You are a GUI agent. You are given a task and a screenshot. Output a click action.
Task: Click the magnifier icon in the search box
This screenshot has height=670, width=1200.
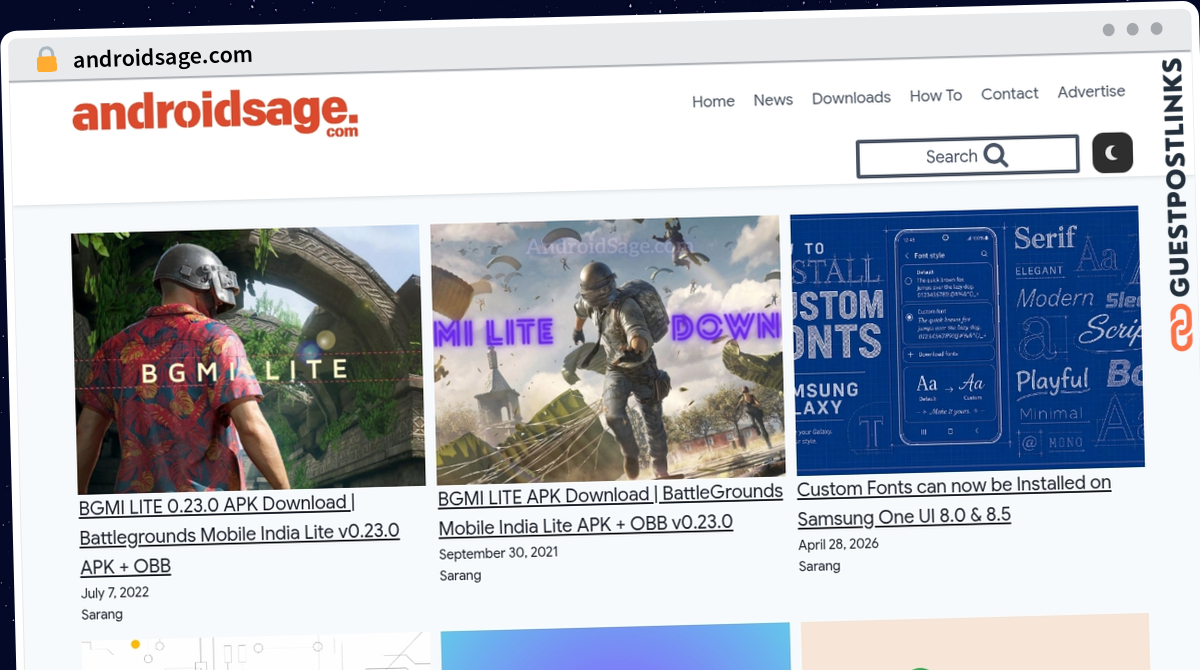click(x=996, y=155)
